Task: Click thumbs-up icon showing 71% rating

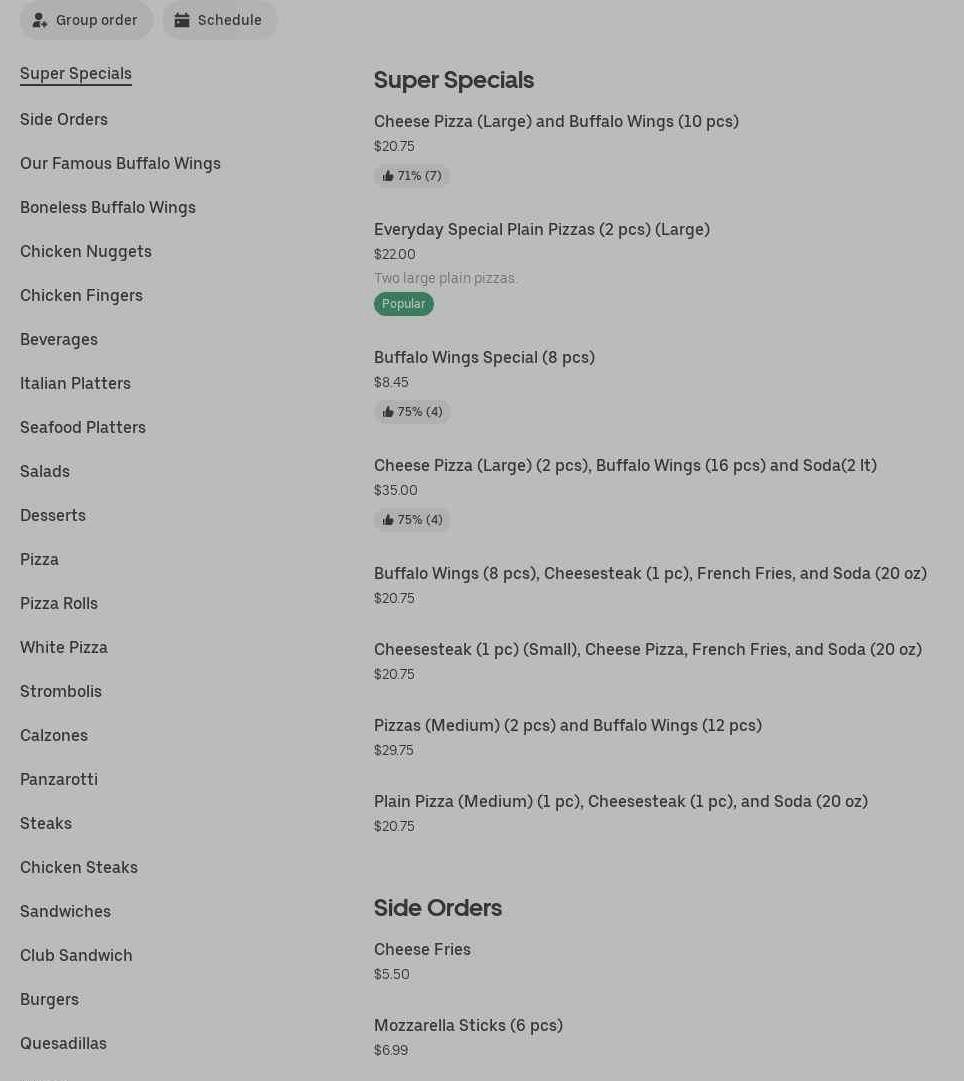Action: click(x=388, y=176)
